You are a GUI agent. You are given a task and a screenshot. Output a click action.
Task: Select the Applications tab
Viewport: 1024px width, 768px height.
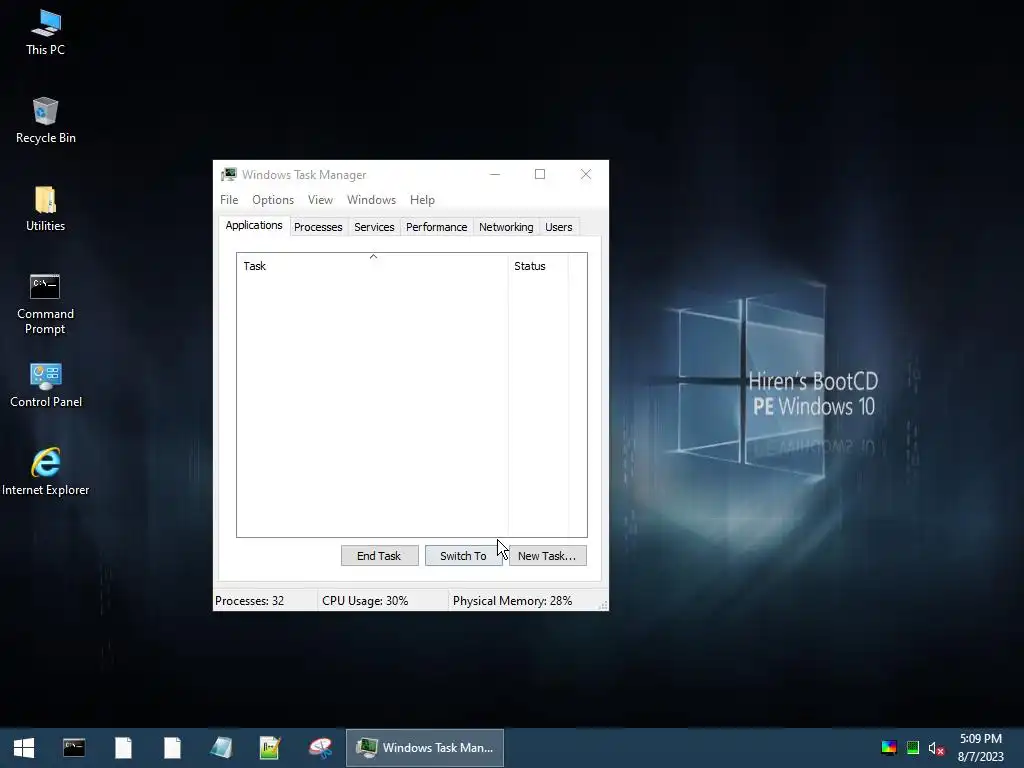254,225
